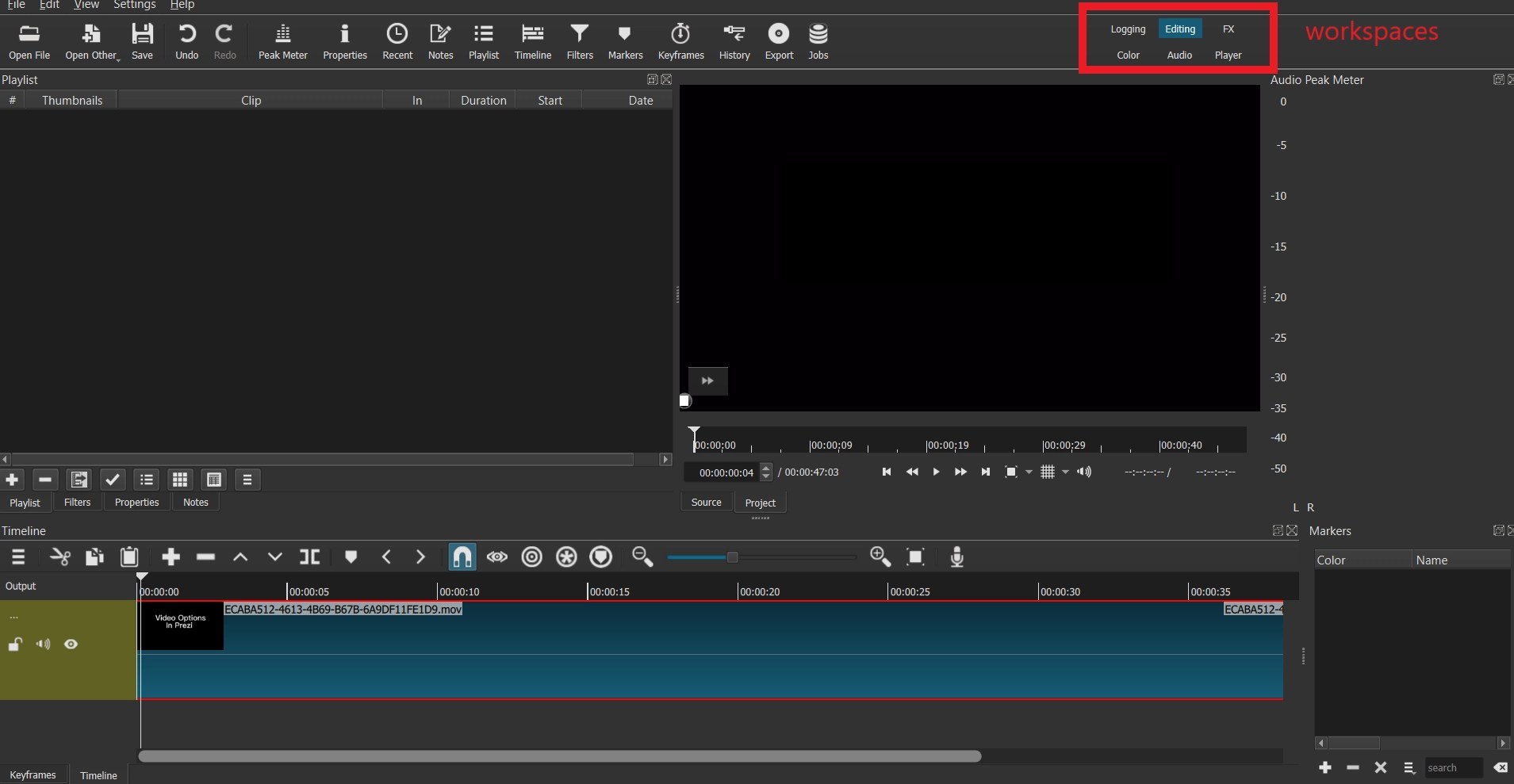Screen dimensions: 1514x784
Task: Open the Export panel
Action: (779, 41)
